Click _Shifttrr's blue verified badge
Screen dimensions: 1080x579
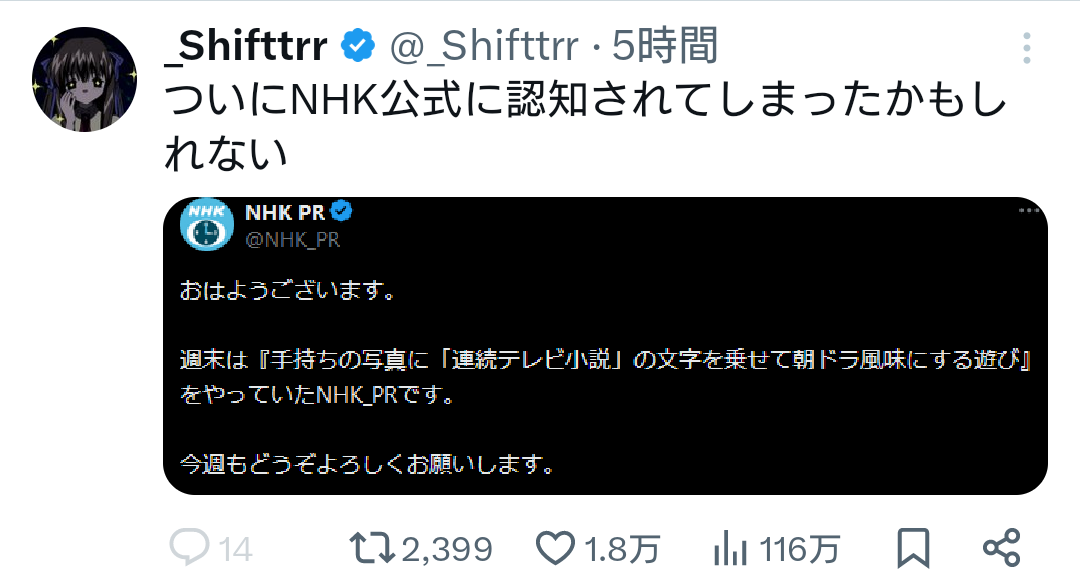point(357,46)
